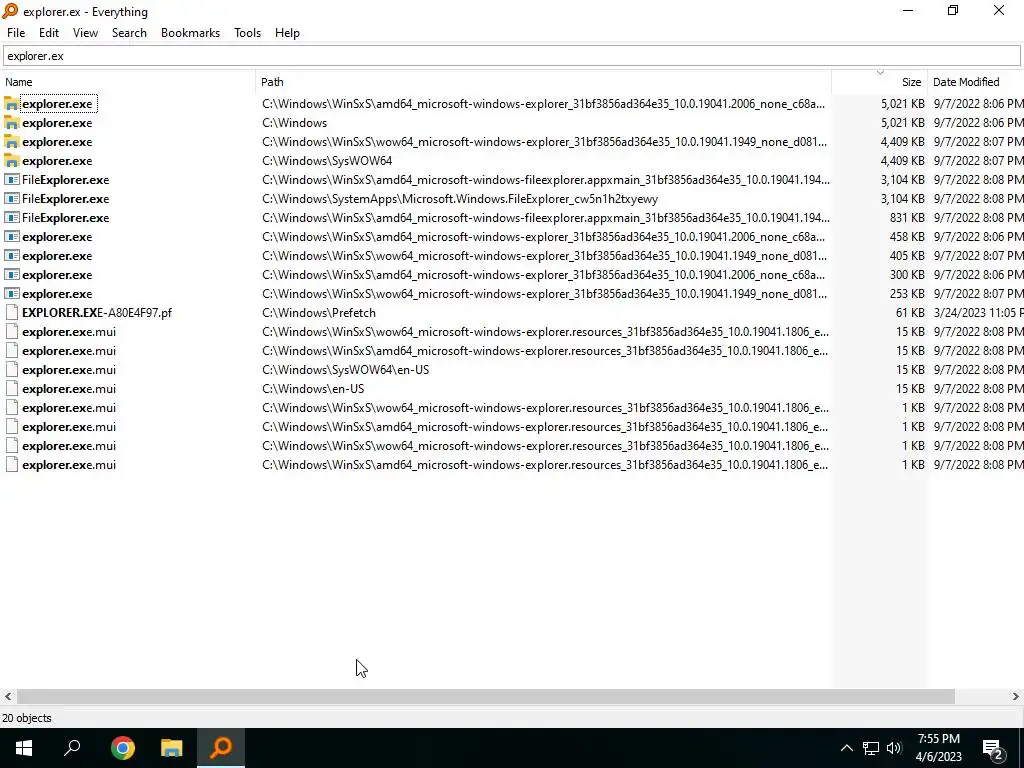The width and height of the screenshot is (1024, 768).
Task: Click the 20 objects status bar text
Action: pos(27,718)
